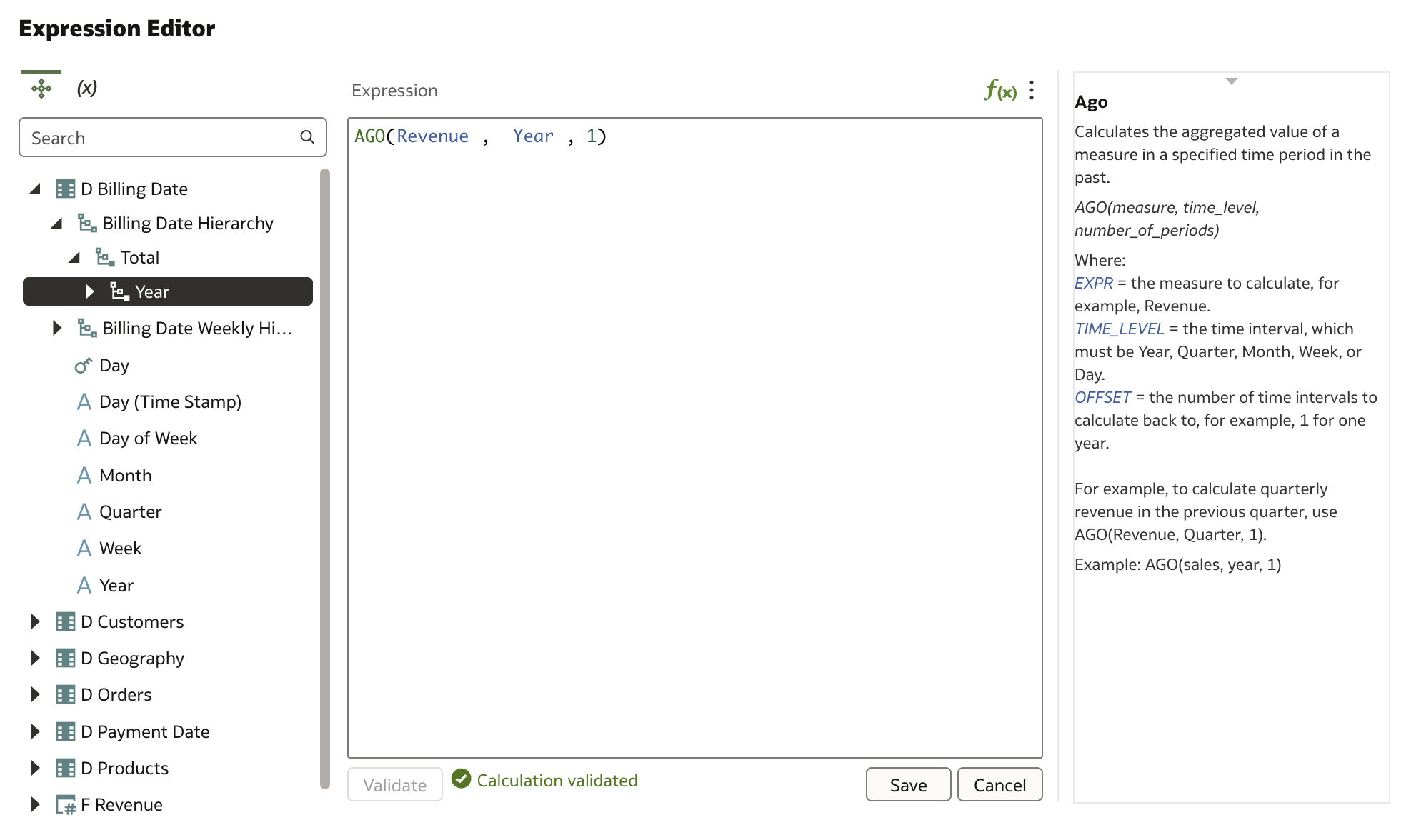The image size is (1416, 840).
Task: Expand Billing Date Weekly Hierarchy
Action: 57,328
